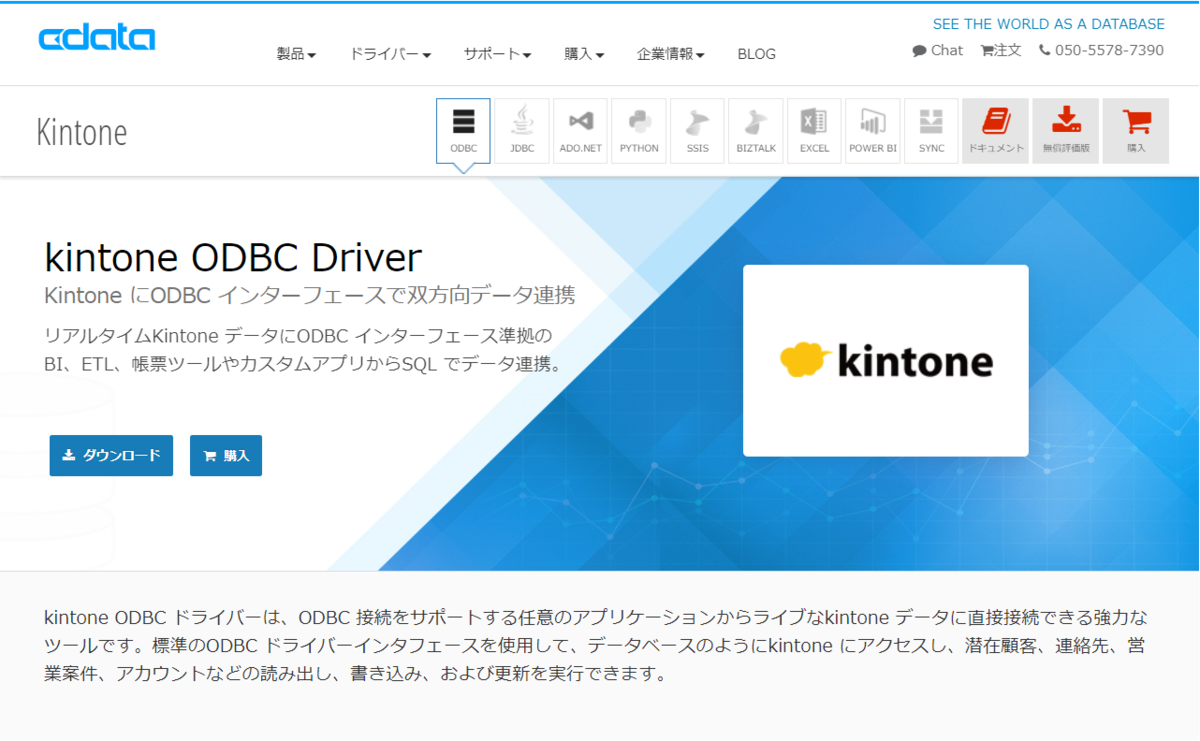This screenshot has height=741, width=1200.
Task: Click the Kintone page title
Action: [82, 132]
